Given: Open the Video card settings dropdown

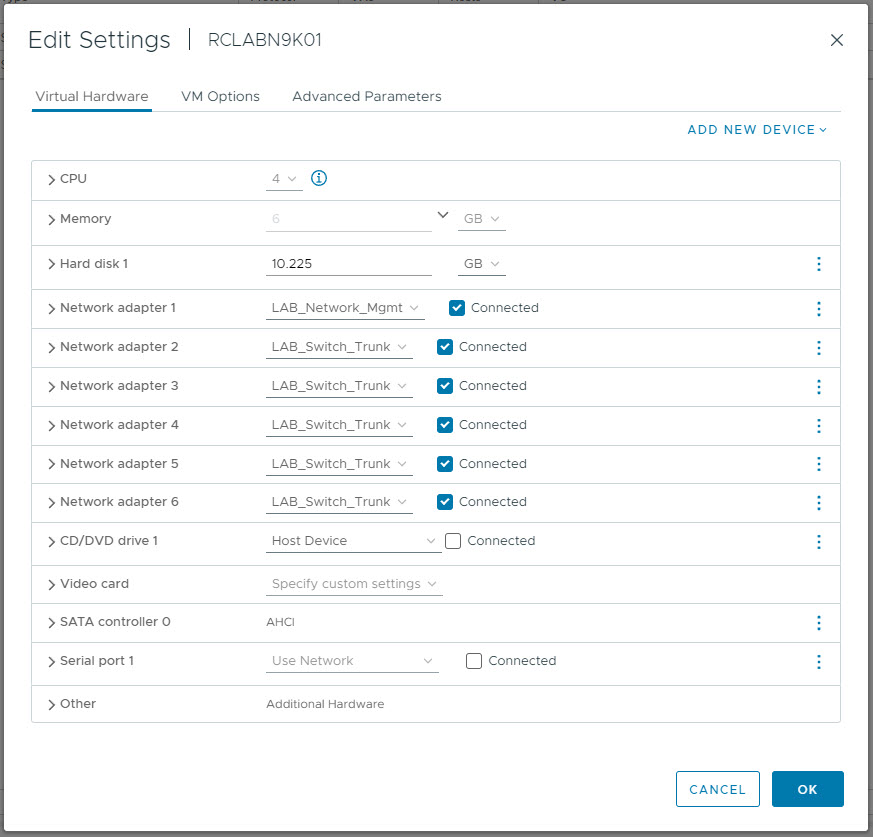Looking at the screenshot, I should pyautogui.click(x=354, y=584).
